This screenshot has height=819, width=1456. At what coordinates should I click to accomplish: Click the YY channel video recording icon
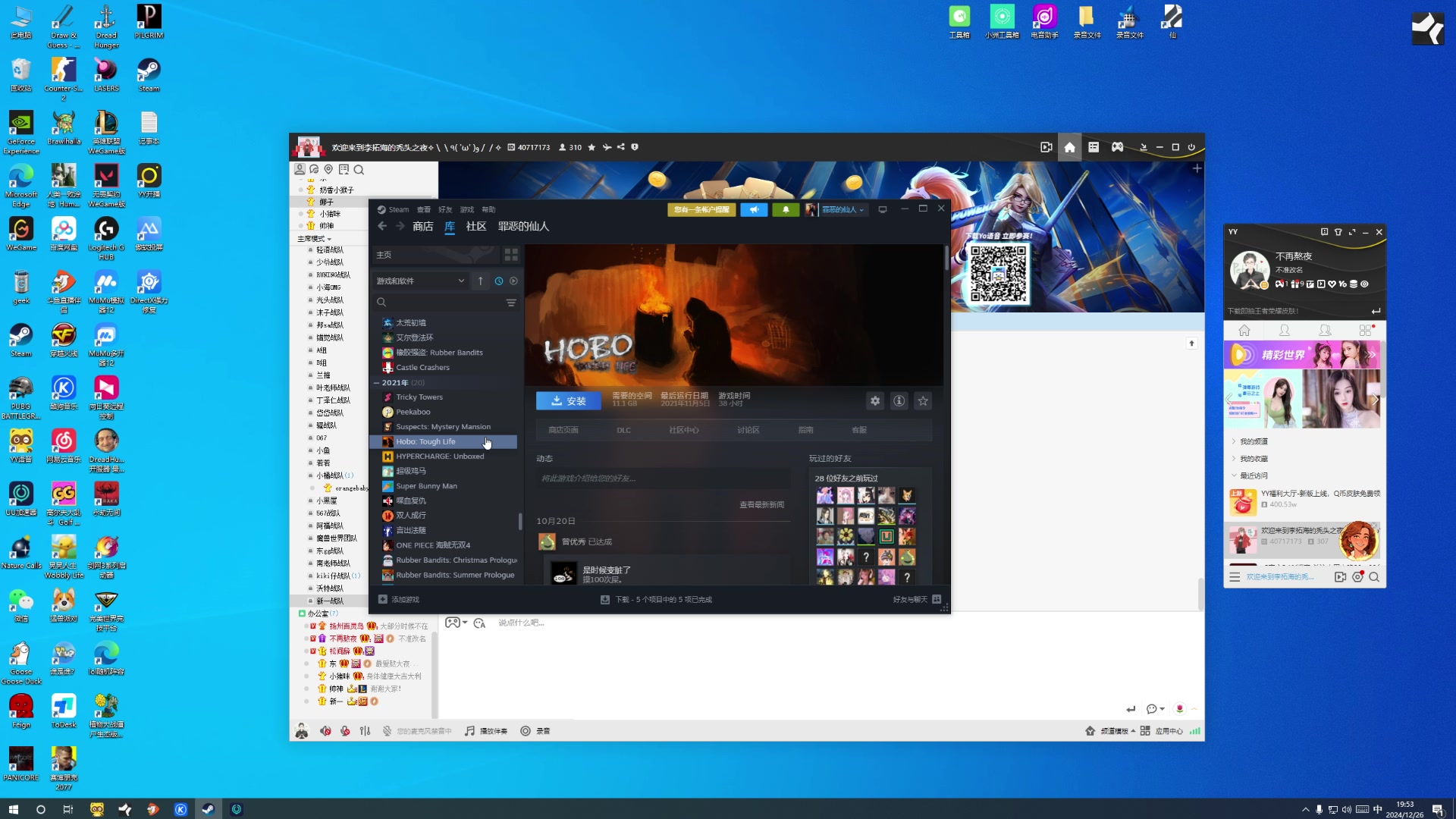(x=1046, y=148)
